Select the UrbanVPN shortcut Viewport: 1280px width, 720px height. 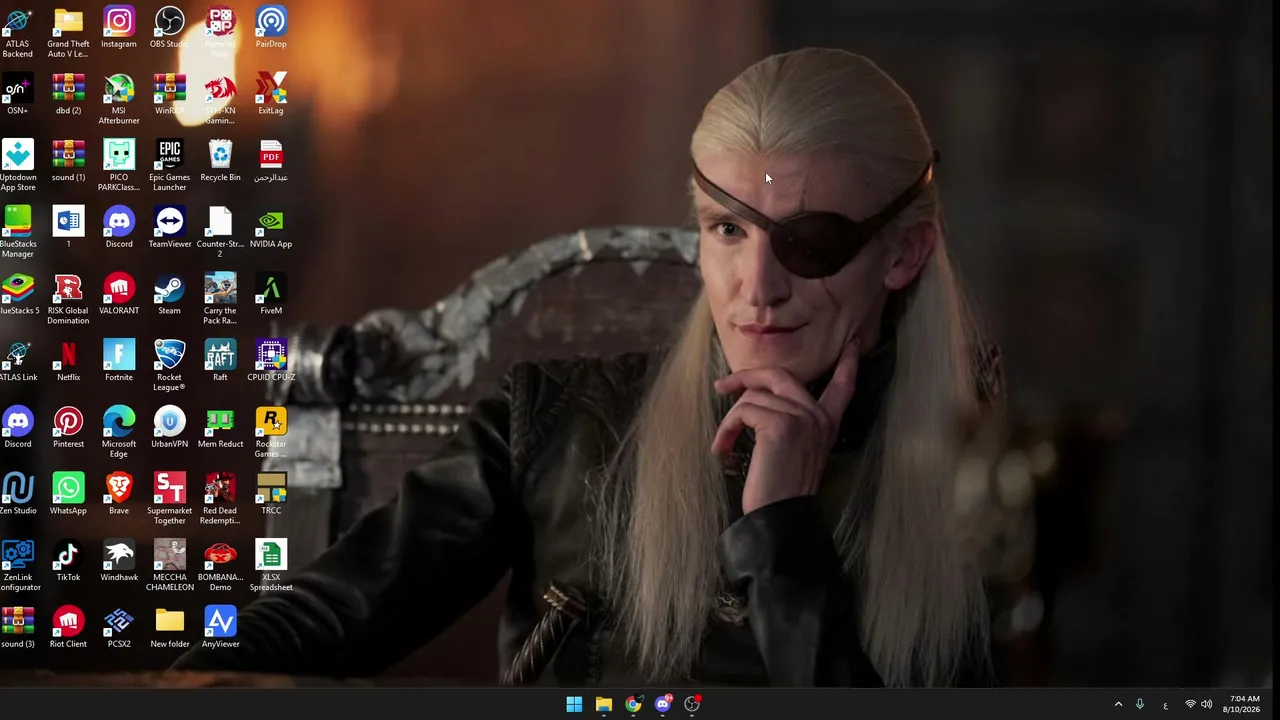coord(170,428)
